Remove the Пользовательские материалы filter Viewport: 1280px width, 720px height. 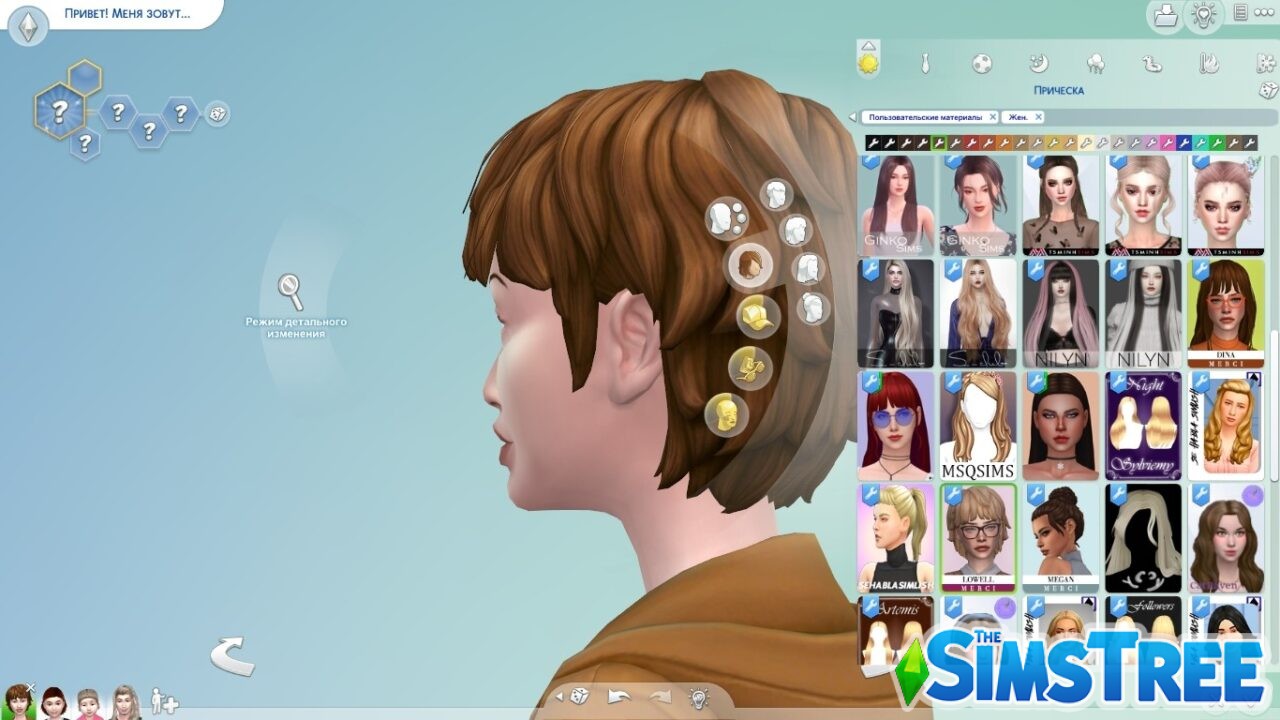[x=992, y=117]
